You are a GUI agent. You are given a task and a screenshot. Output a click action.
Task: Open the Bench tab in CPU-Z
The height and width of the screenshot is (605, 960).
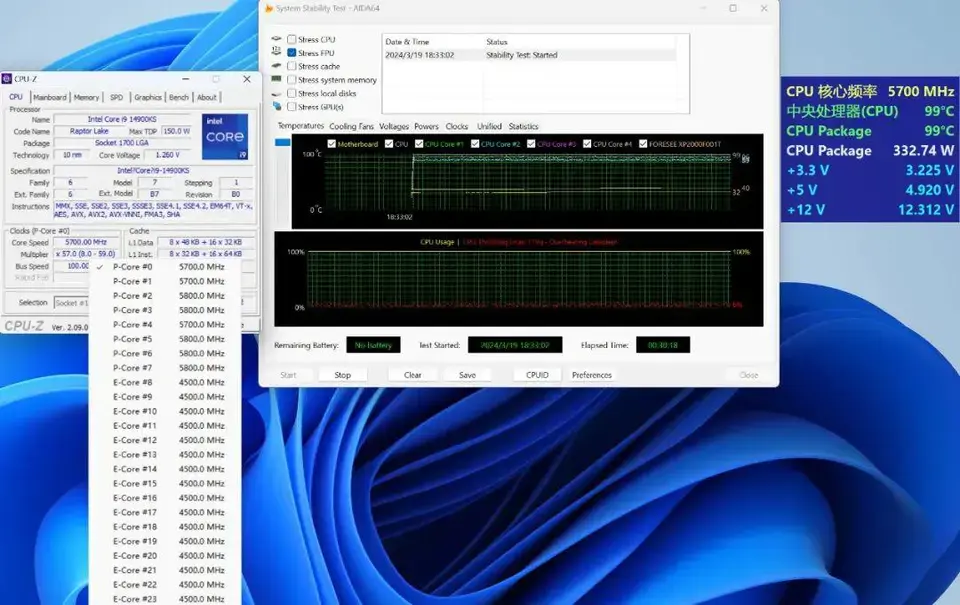pyautogui.click(x=179, y=97)
